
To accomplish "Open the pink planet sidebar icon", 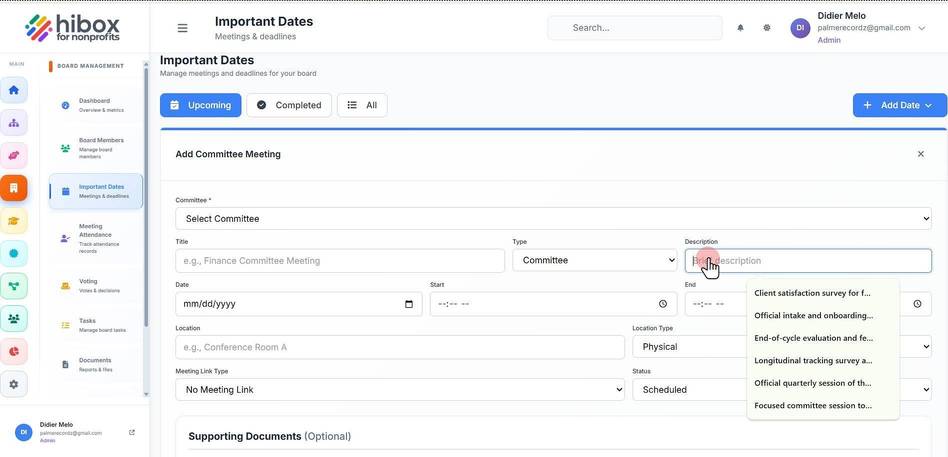I will point(14,155).
